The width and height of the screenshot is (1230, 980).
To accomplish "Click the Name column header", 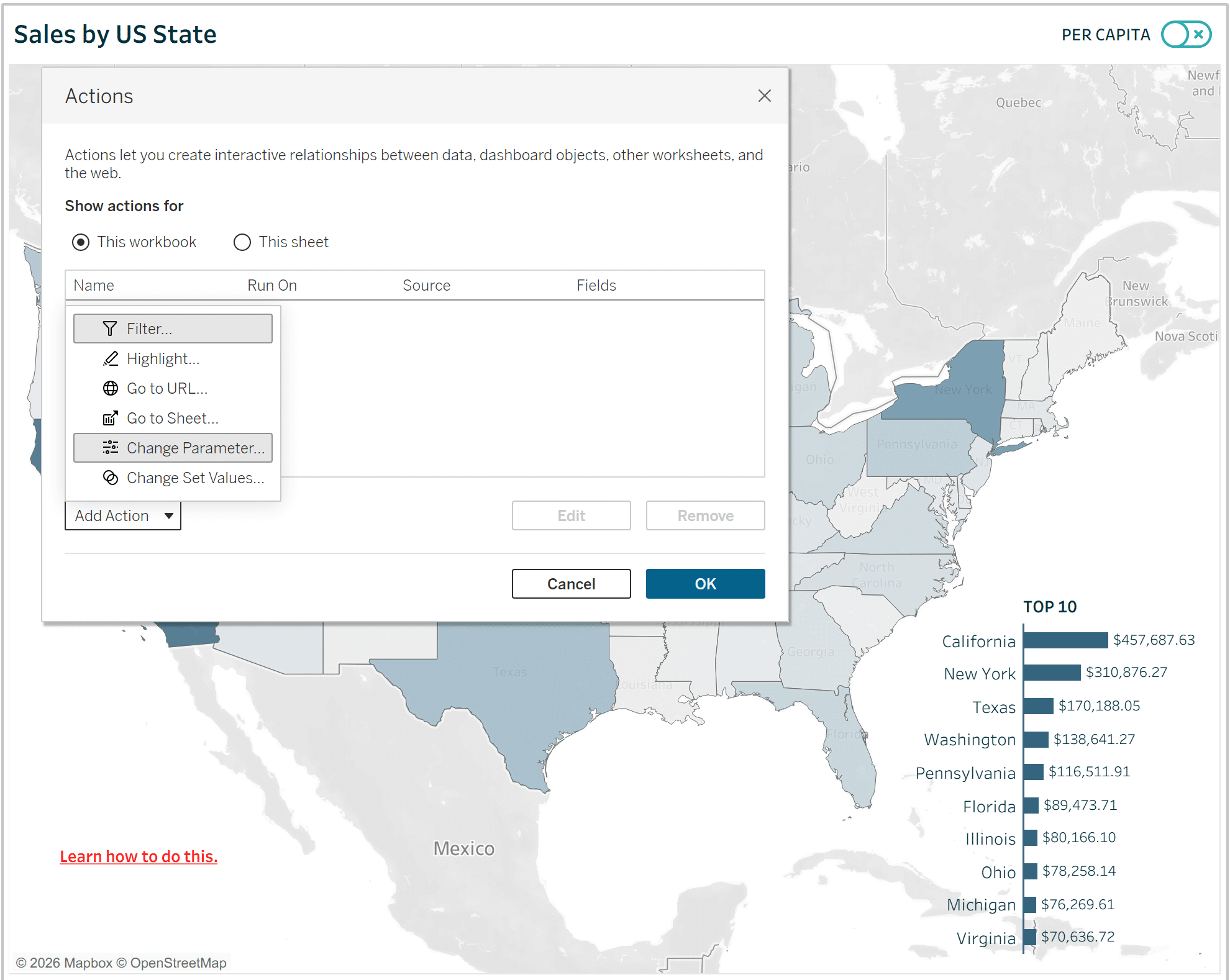I will tap(94, 285).
